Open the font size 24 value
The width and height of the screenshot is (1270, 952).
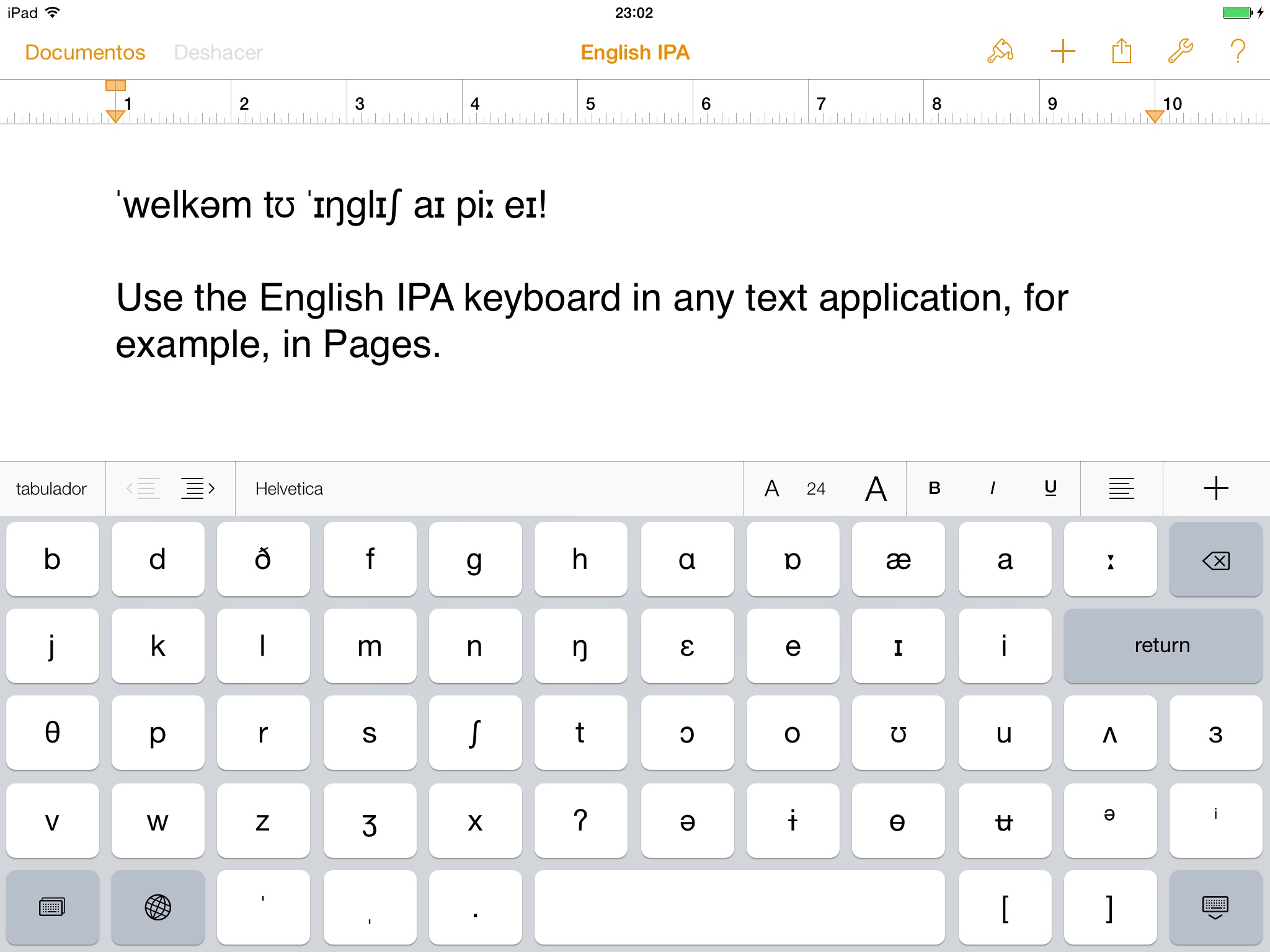click(816, 489)
